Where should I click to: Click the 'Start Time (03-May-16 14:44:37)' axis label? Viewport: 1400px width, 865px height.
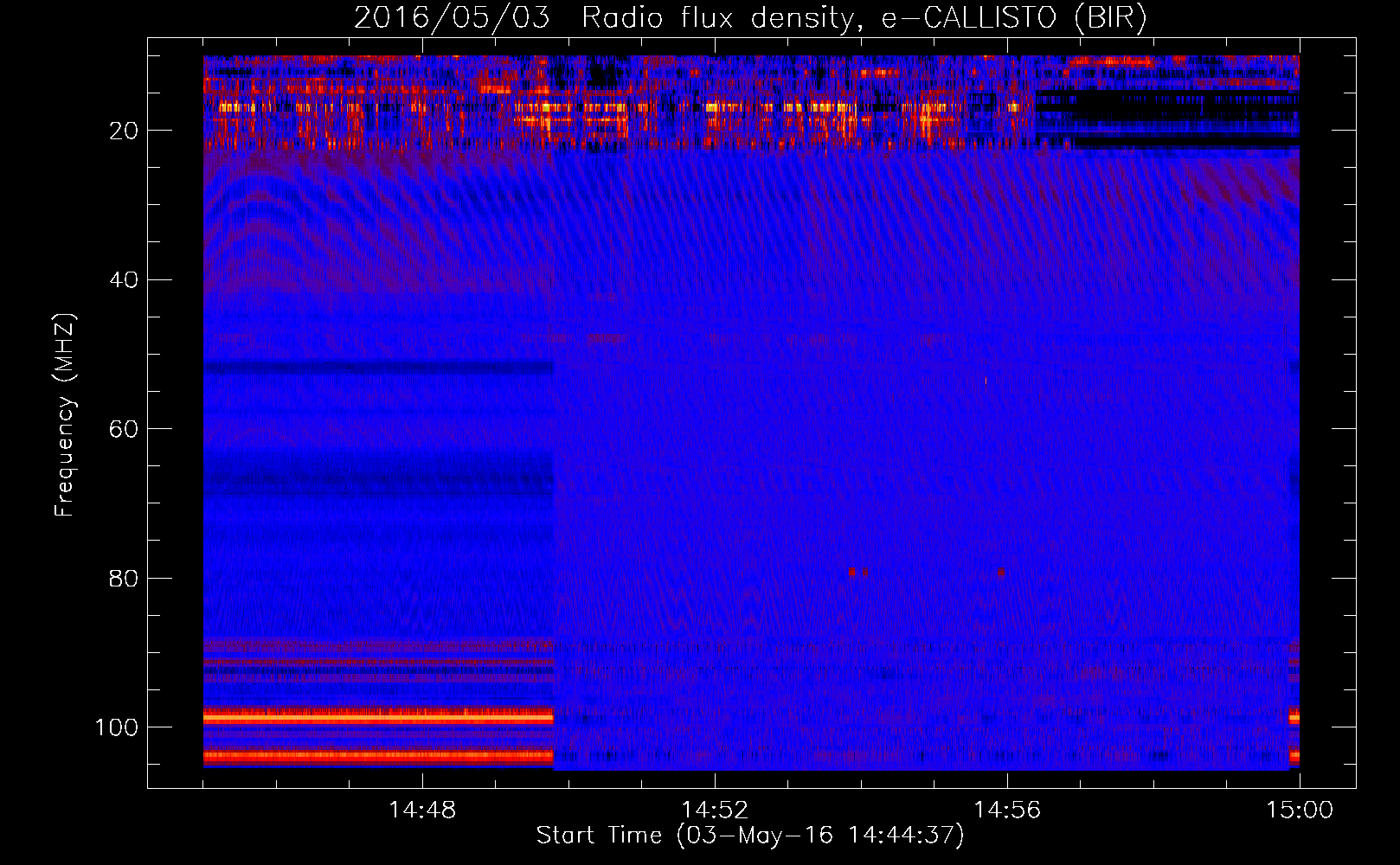click(x=749, y=836)
